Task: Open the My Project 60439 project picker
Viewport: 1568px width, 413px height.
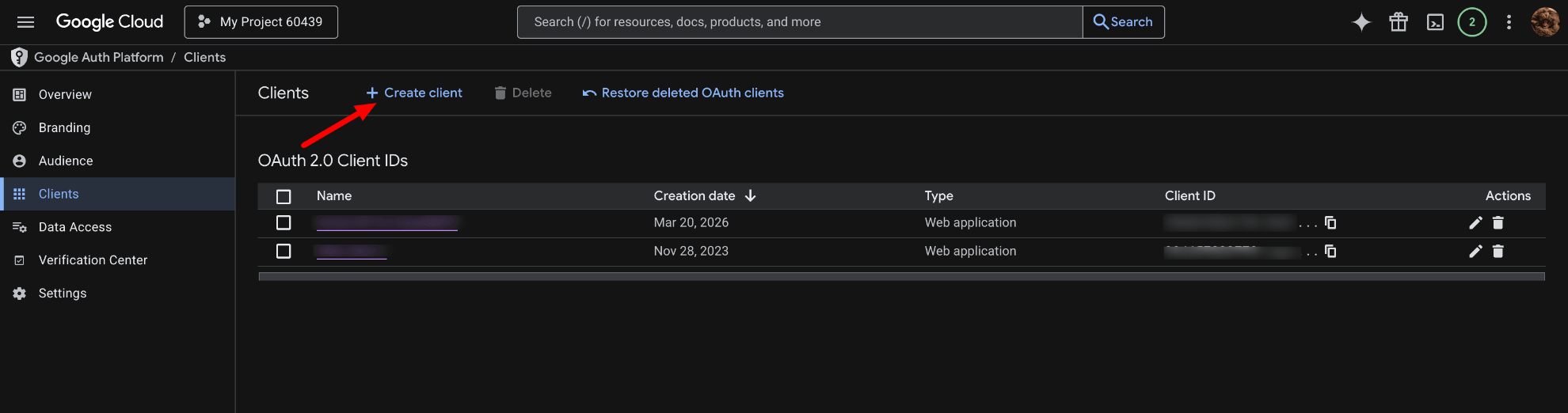Action: point(261,22)
